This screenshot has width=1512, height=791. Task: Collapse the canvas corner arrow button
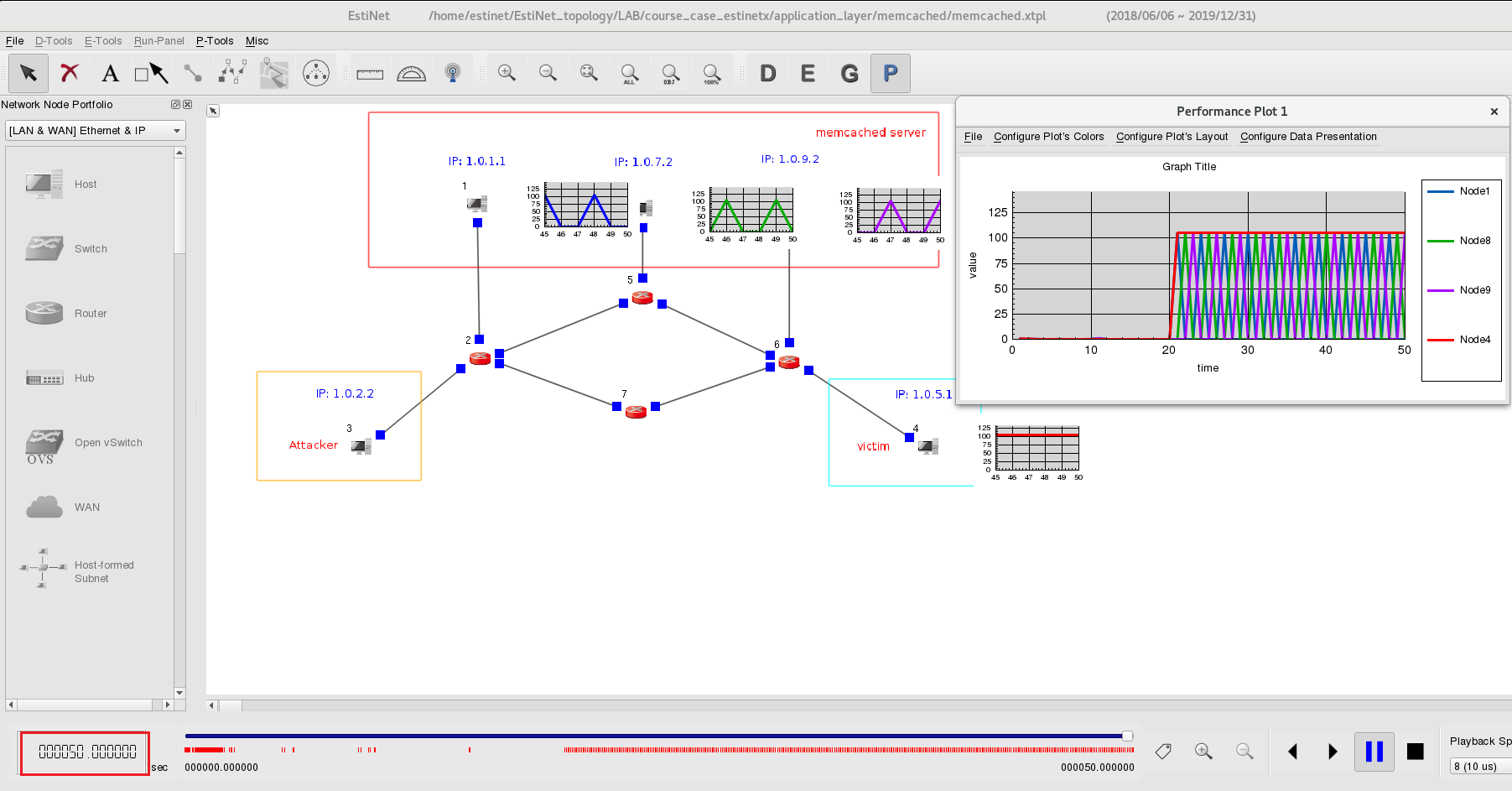click(213, 111)
